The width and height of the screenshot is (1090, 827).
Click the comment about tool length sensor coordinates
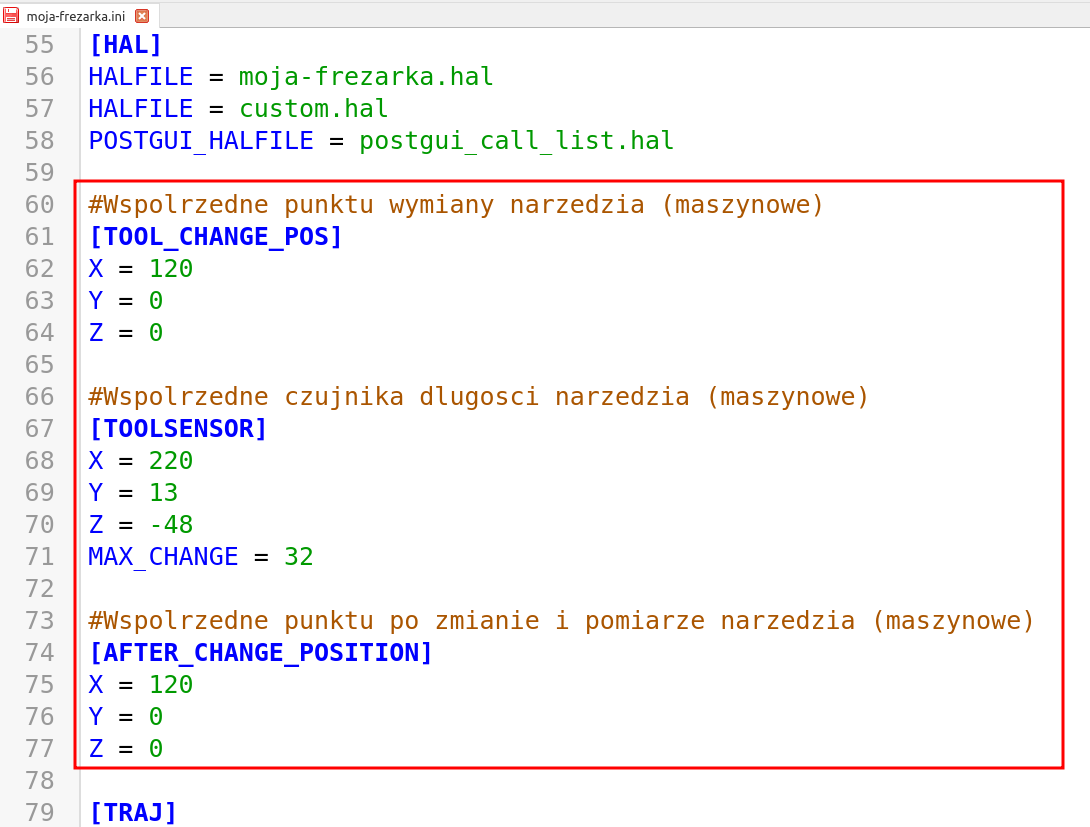(478, 397)
